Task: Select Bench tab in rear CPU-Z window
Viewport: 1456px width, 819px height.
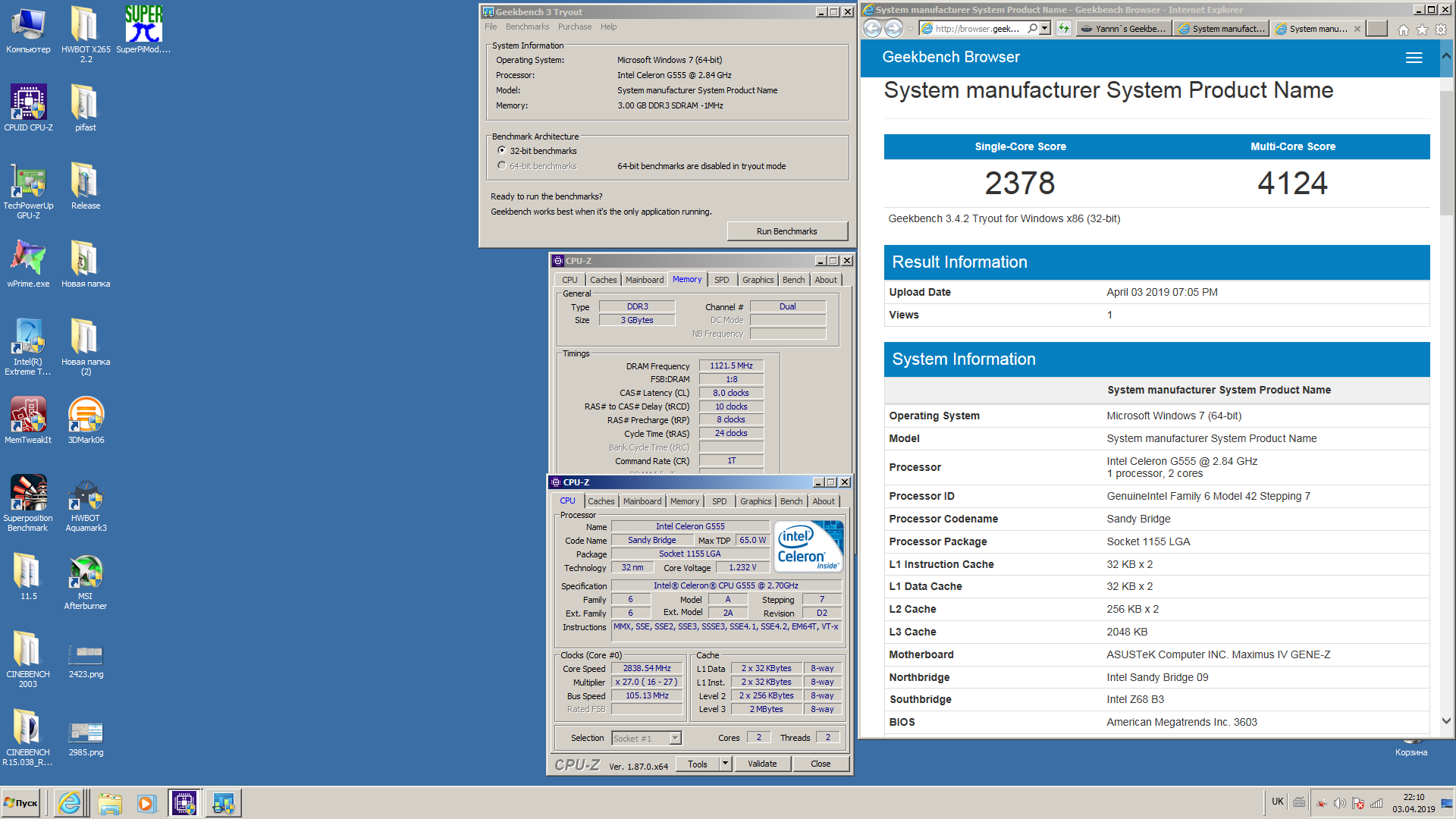Action: [793, 280]
